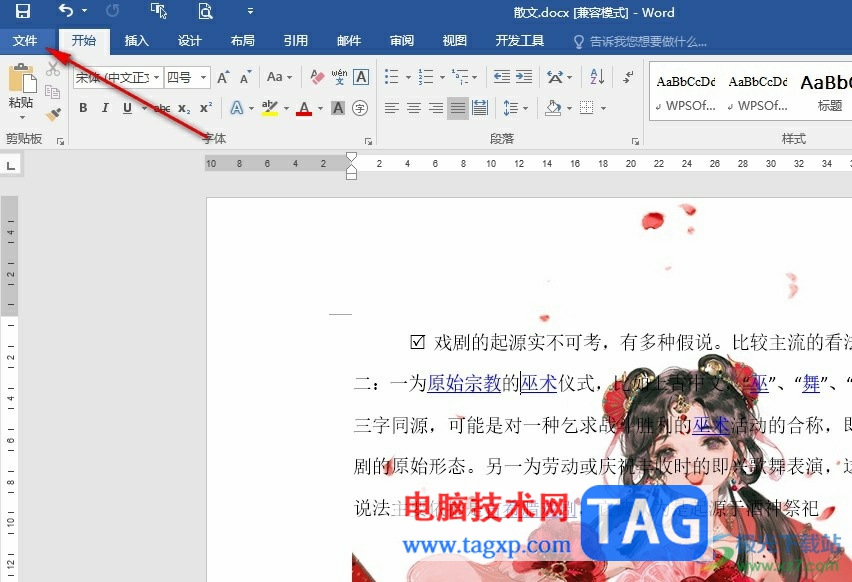This screenshot has height=582, width=852.
Task: Switch to the 布局 (Layout) tab
Action: (242, 41)
